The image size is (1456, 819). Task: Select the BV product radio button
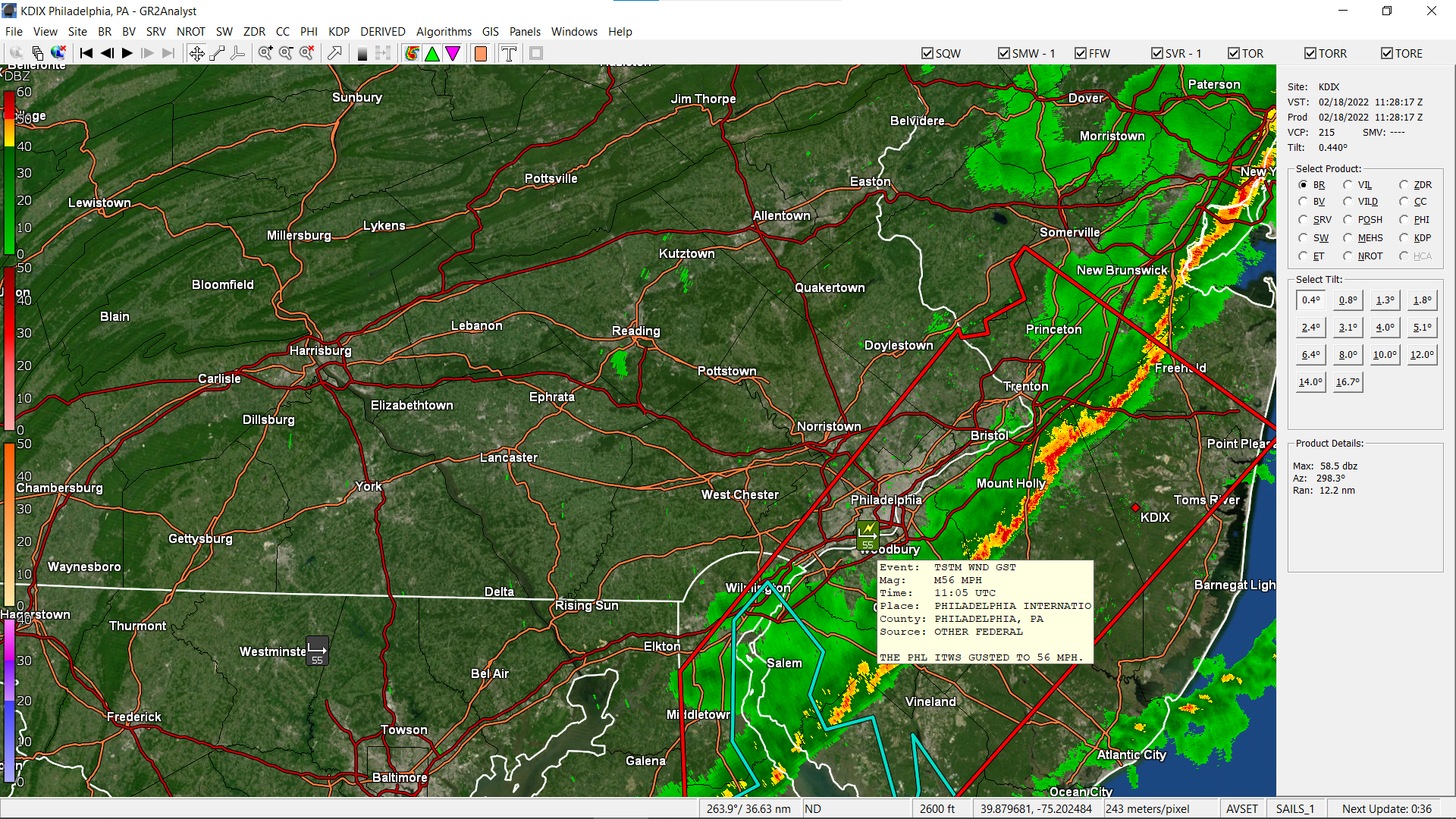point(1303,202)
